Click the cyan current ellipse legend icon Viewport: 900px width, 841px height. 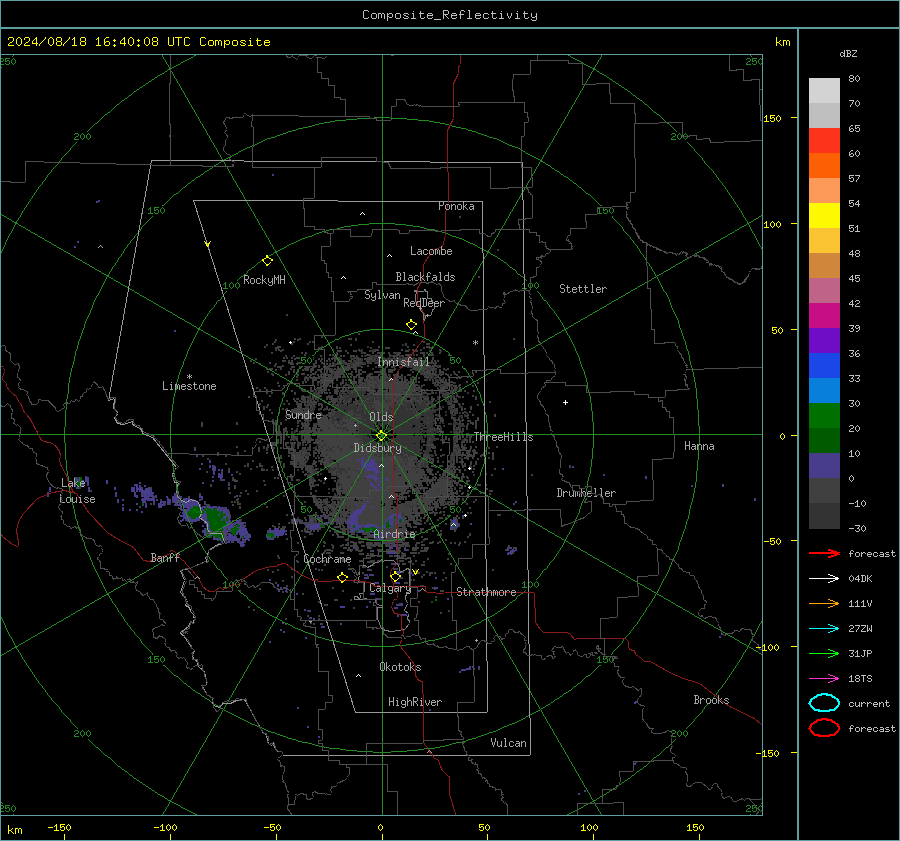[x=824, y=703]
